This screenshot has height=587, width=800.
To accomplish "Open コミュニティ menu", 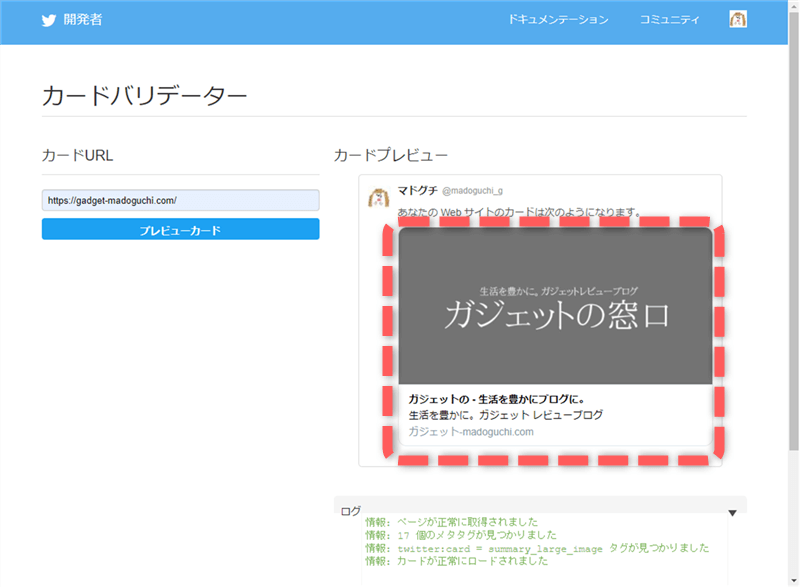I will coord(669,20).
